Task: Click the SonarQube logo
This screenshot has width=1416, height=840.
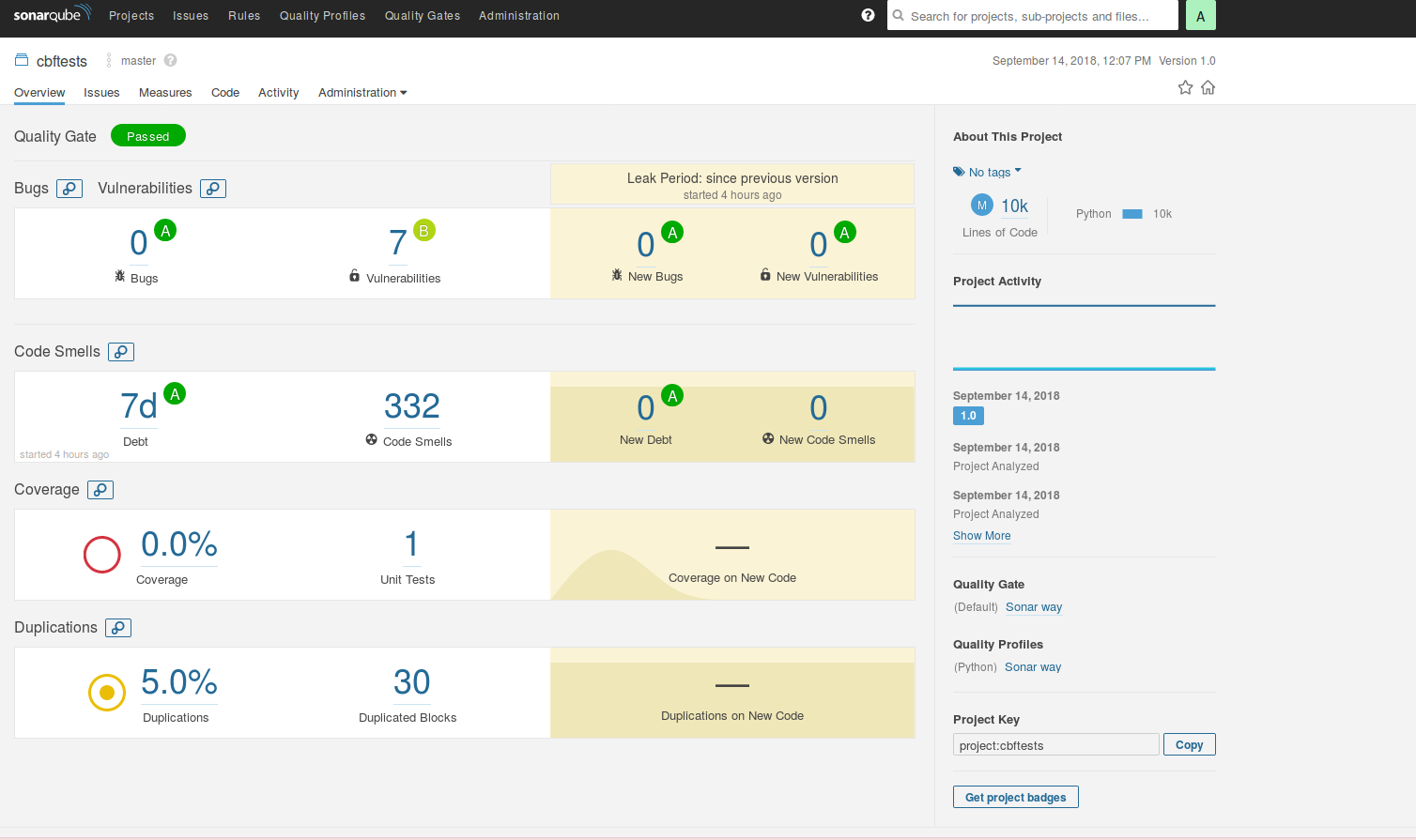Action: click(52, 15)
